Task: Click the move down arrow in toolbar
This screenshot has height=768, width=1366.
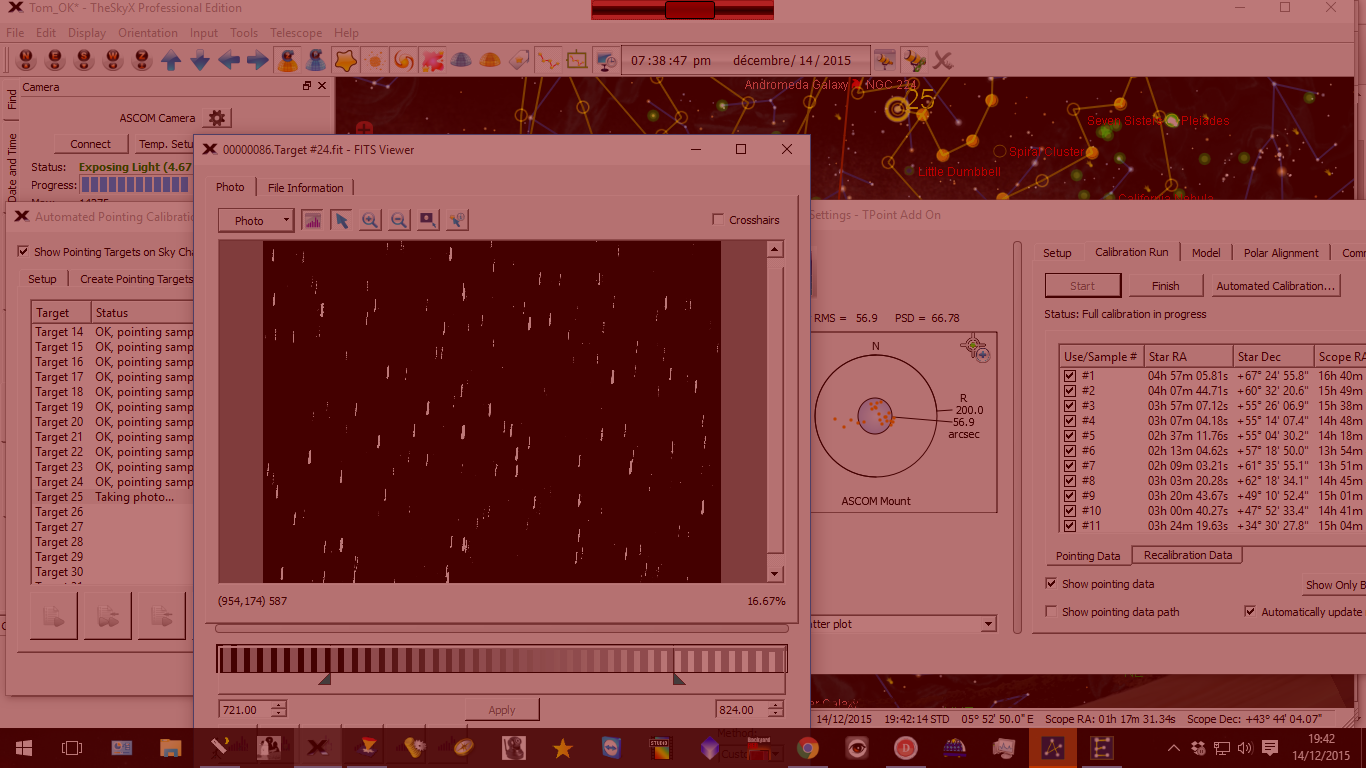Action: point(200,61)
